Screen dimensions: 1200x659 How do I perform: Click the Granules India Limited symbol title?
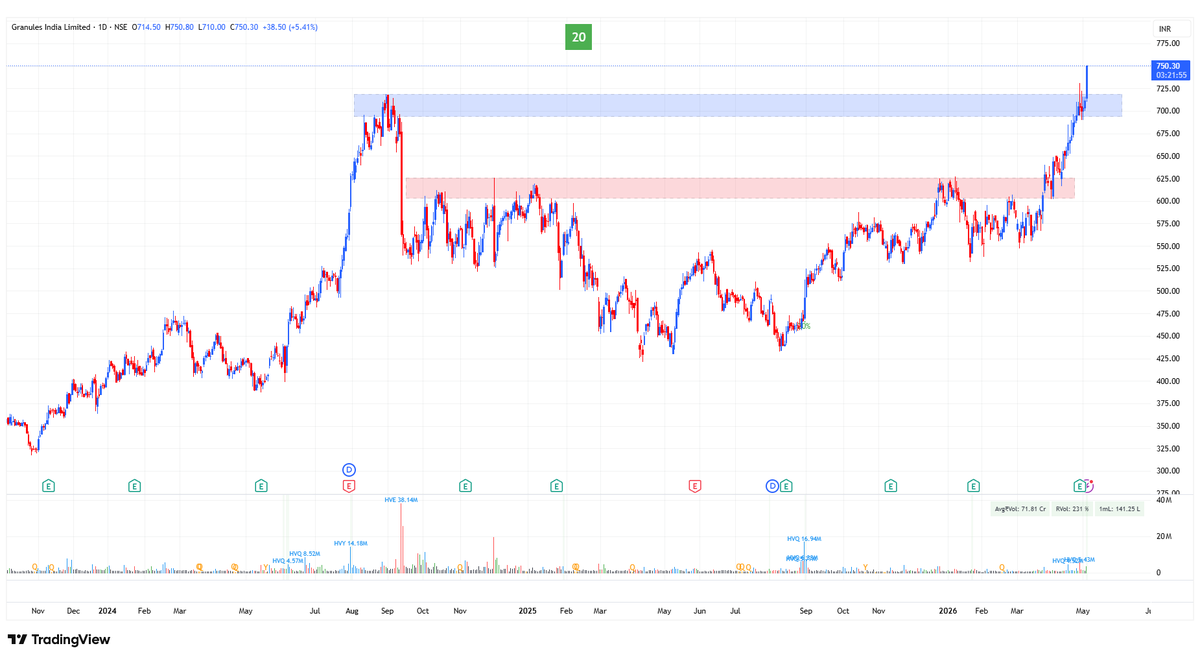coord(50,27)
